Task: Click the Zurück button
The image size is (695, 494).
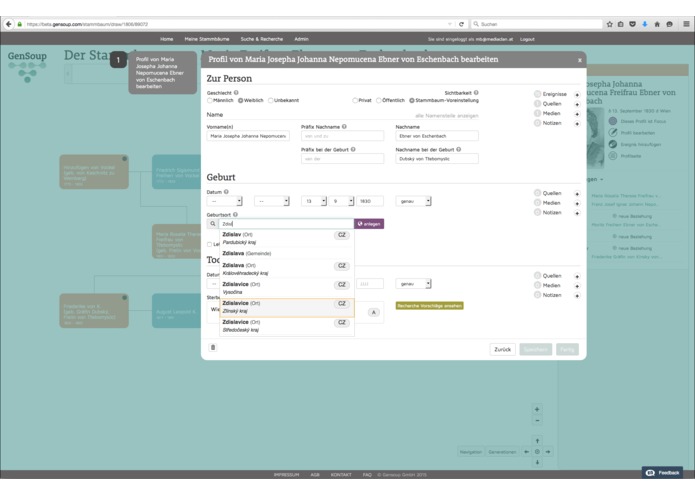Action: coord(503,349)
